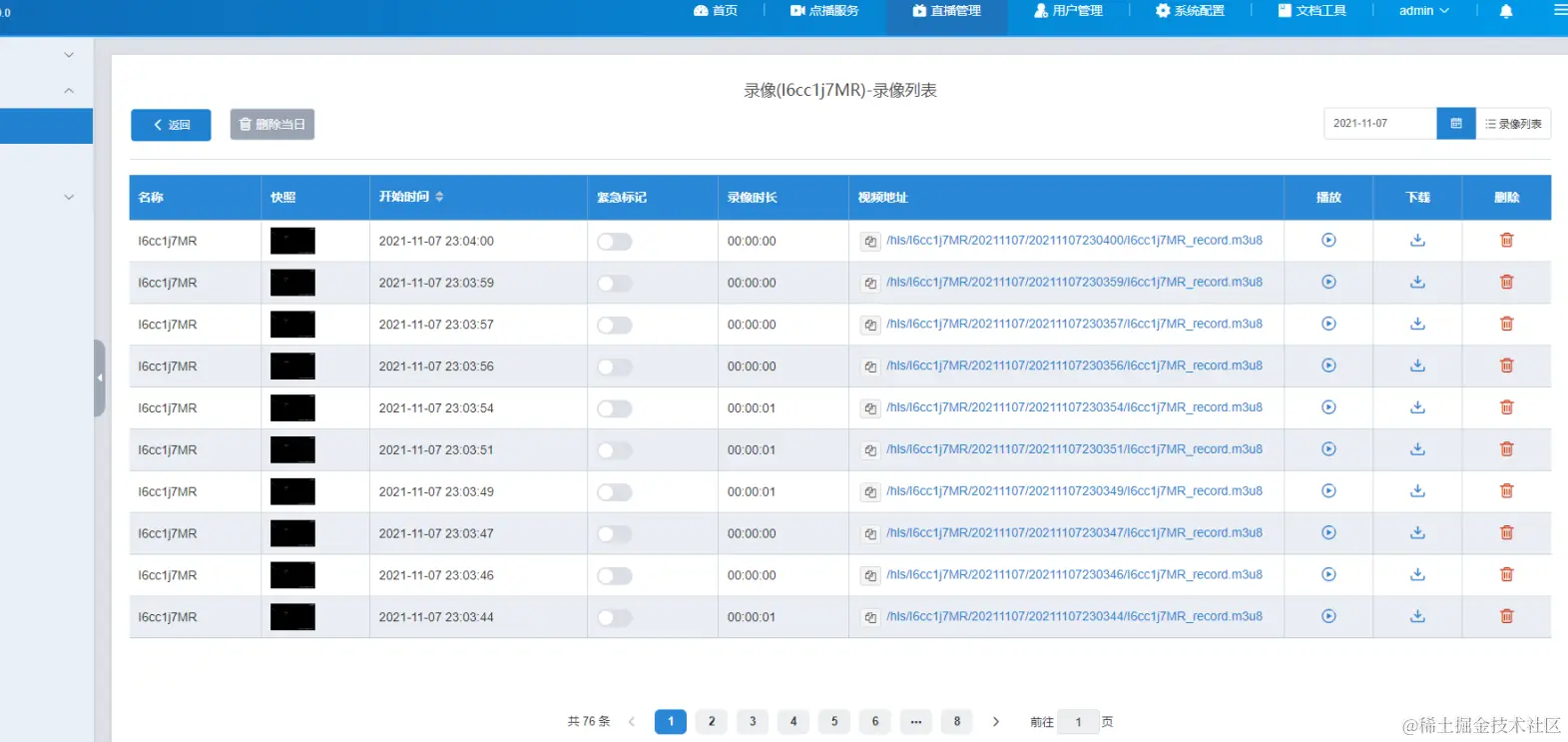The width and height of the screenshot is (1568, 742).
Task: Open the 230354 m3u8 video link
Action: (x=1074, y=407)
